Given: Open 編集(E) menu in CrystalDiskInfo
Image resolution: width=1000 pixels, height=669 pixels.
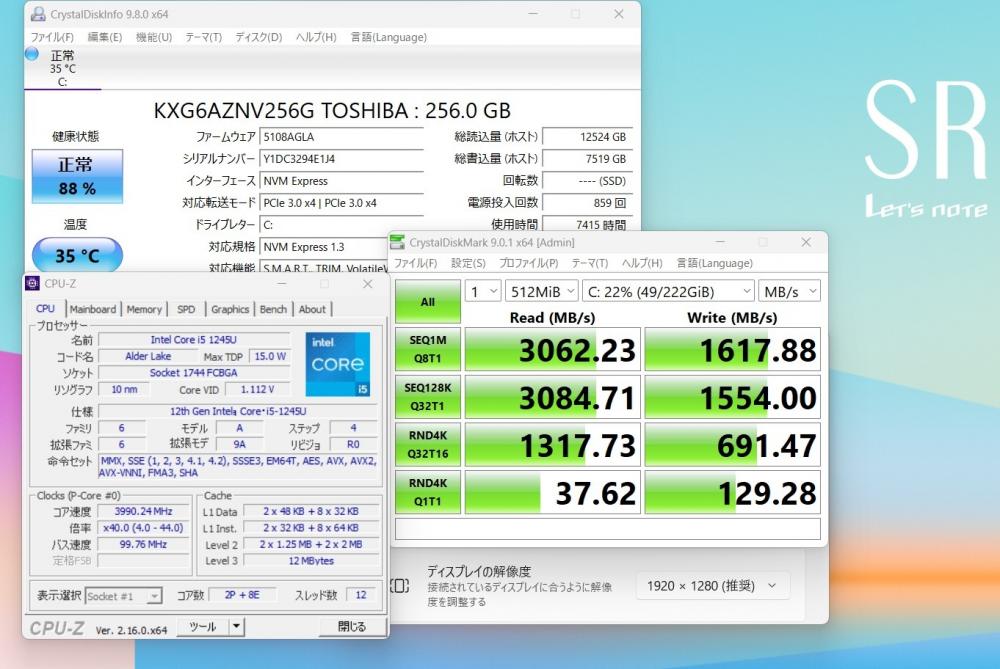Looking at the screenshot, I should pos(105,37).
